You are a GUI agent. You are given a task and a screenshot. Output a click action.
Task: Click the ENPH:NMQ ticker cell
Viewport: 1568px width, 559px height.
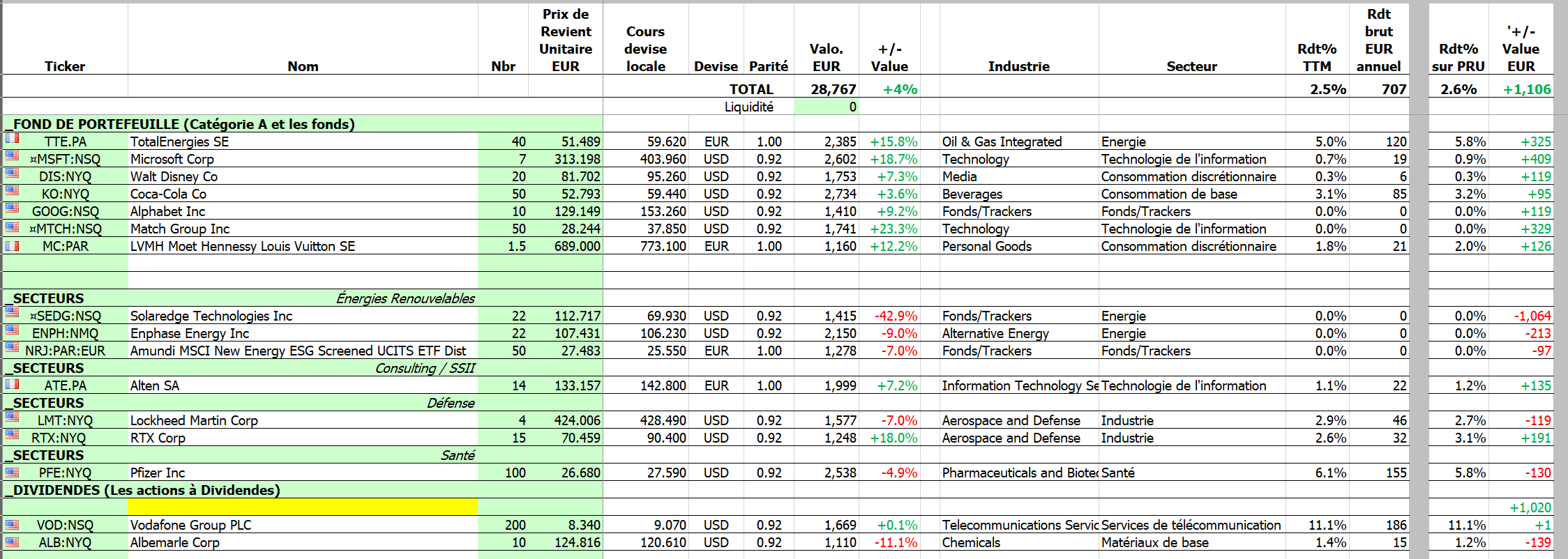(x=65, y=333)
